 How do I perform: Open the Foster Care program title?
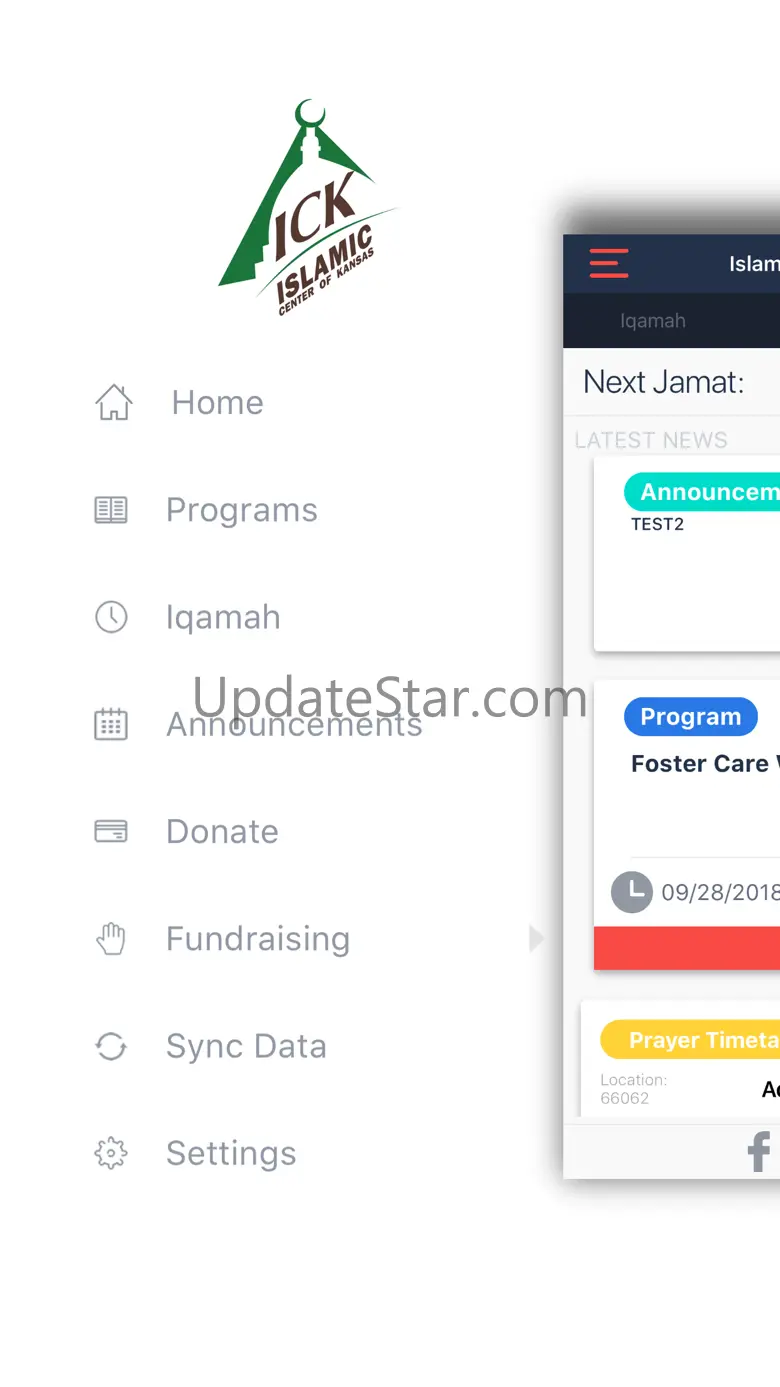705,764
